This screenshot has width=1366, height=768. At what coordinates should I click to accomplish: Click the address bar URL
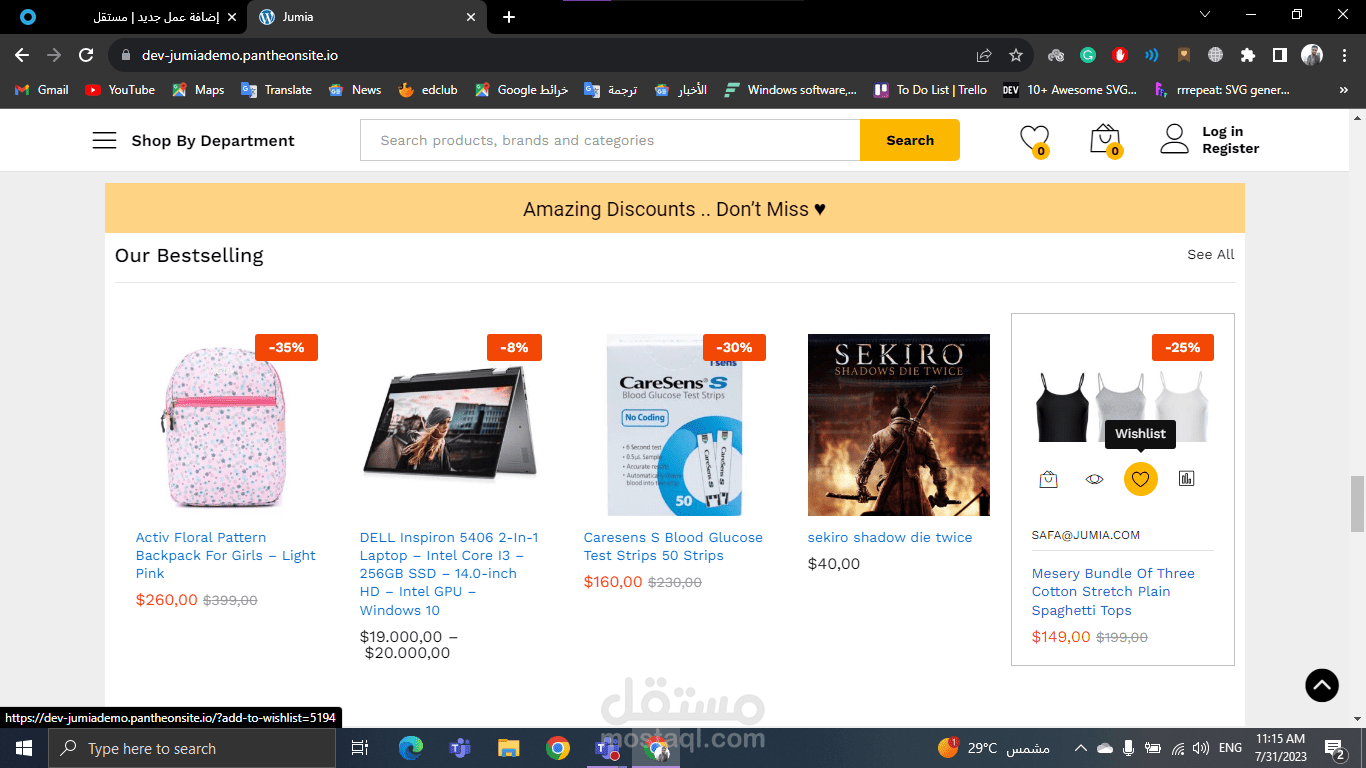pos(240,55)
